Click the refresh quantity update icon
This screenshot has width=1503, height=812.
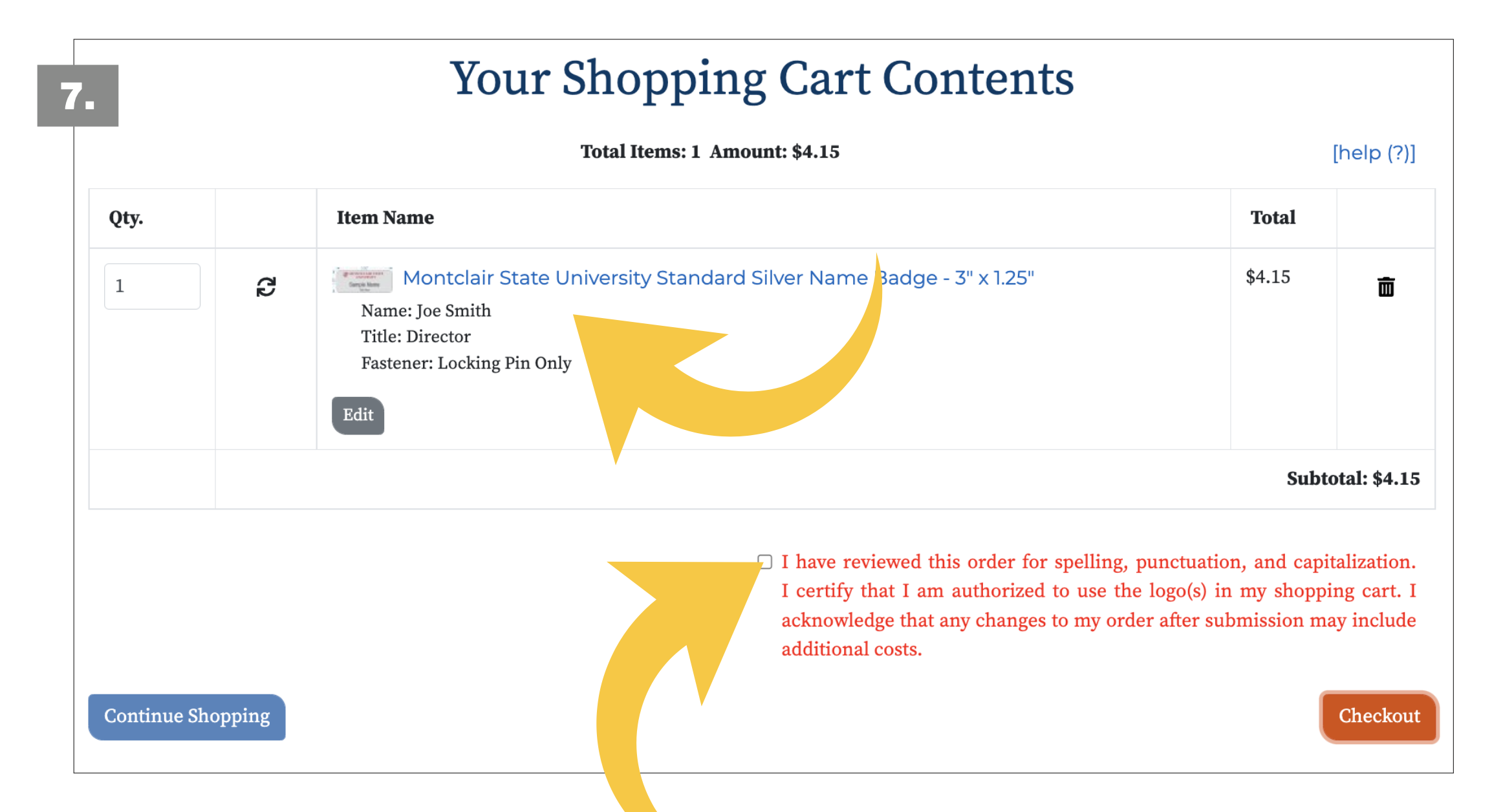(x=266, y=286)
